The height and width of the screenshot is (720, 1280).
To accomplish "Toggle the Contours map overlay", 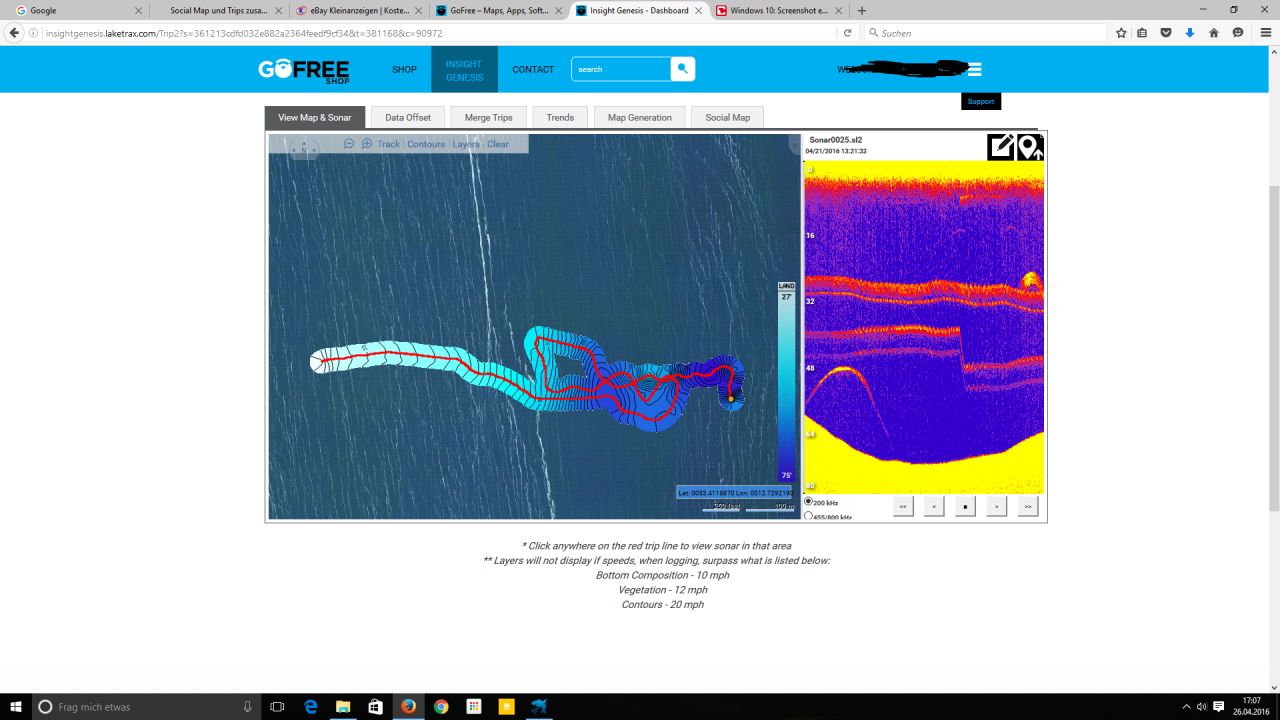I will pyautogui.click(x=426, y=144).
